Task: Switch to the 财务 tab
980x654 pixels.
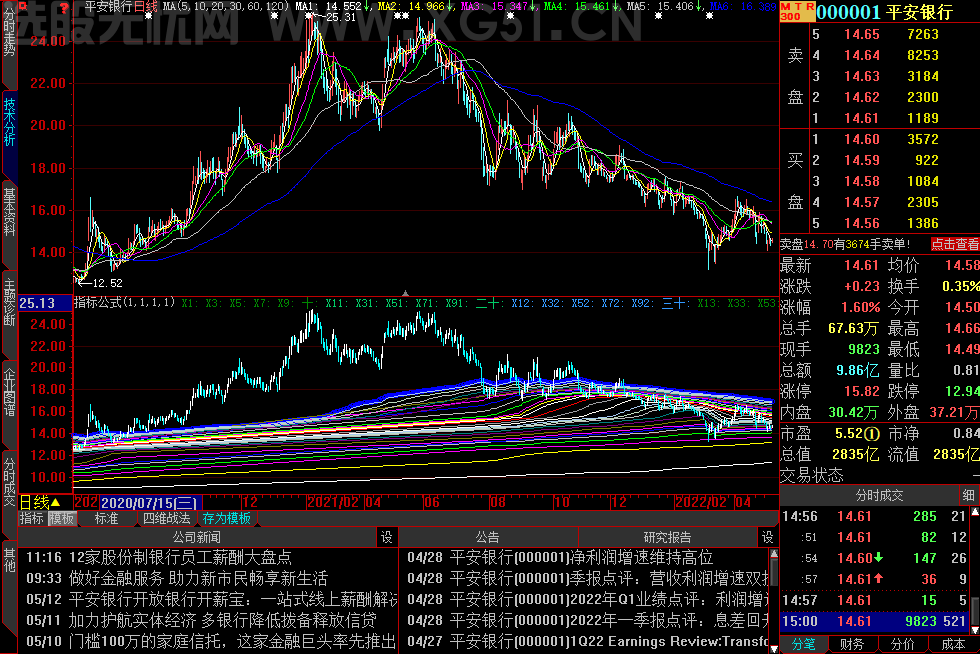Action: click(852, 645)
